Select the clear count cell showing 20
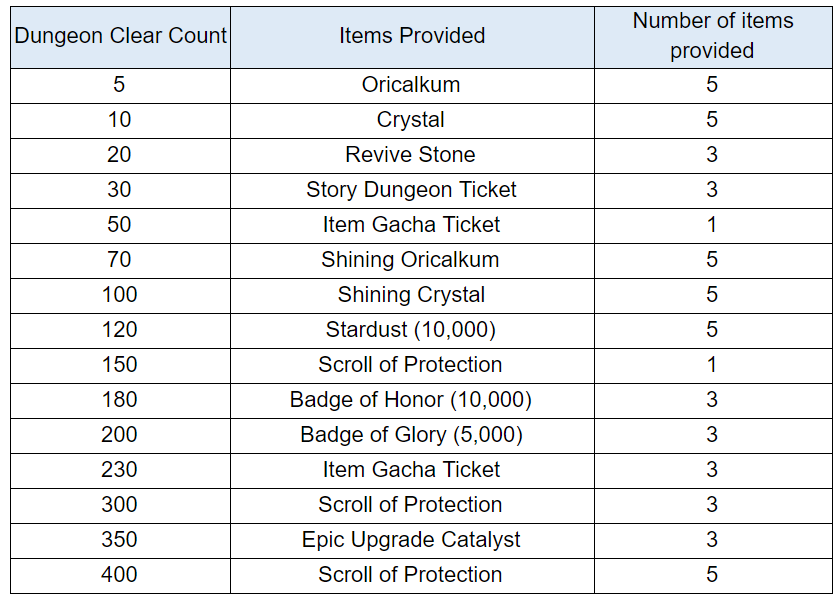839x601 pixels. point(120,155)
